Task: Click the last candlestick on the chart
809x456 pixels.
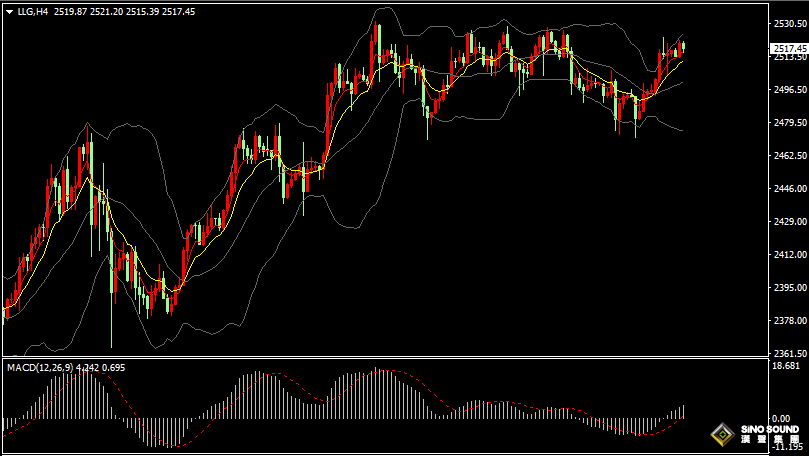Action: click(682, 47)
